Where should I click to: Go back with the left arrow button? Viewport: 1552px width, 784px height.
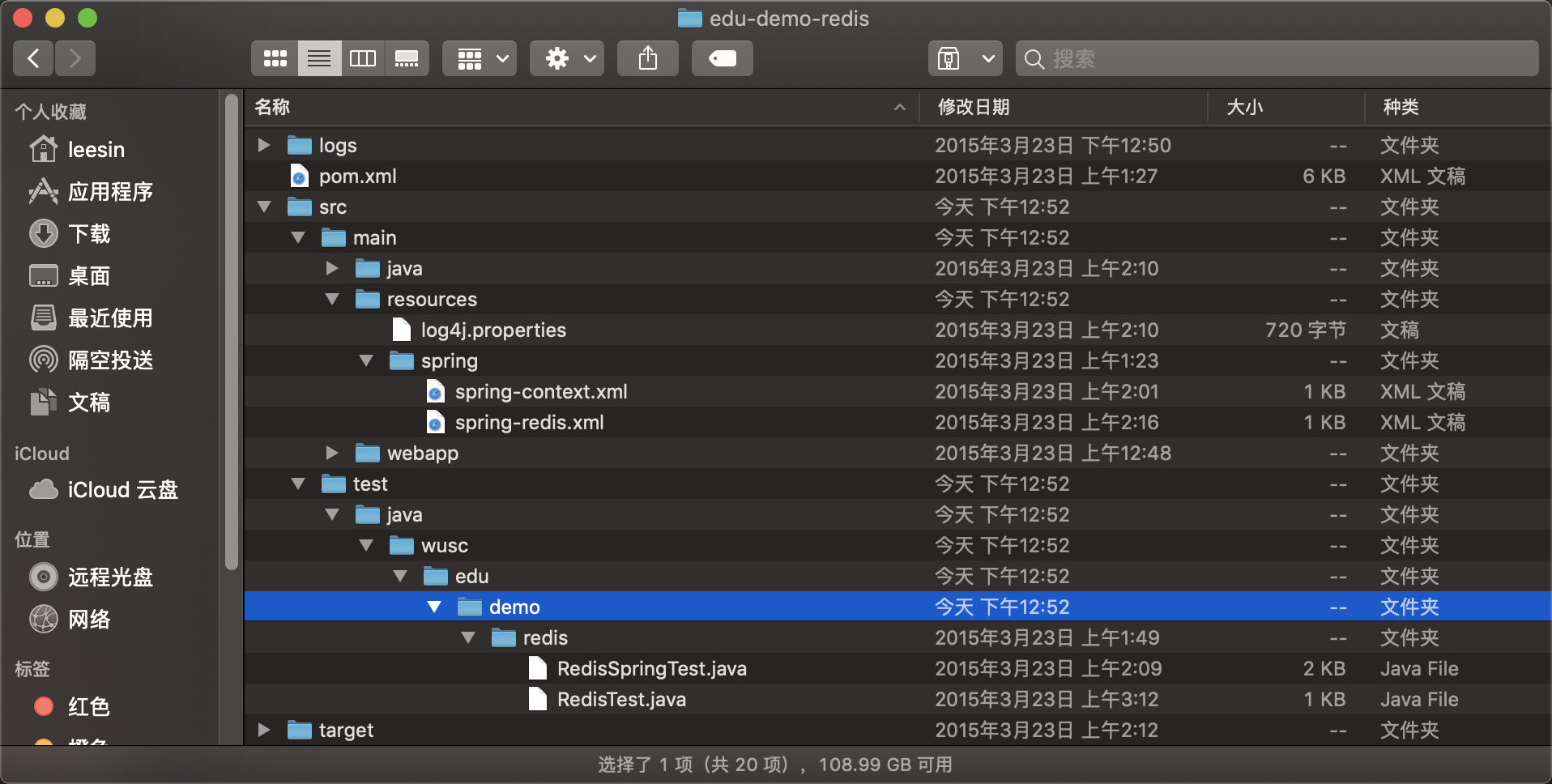click(33, 58)
